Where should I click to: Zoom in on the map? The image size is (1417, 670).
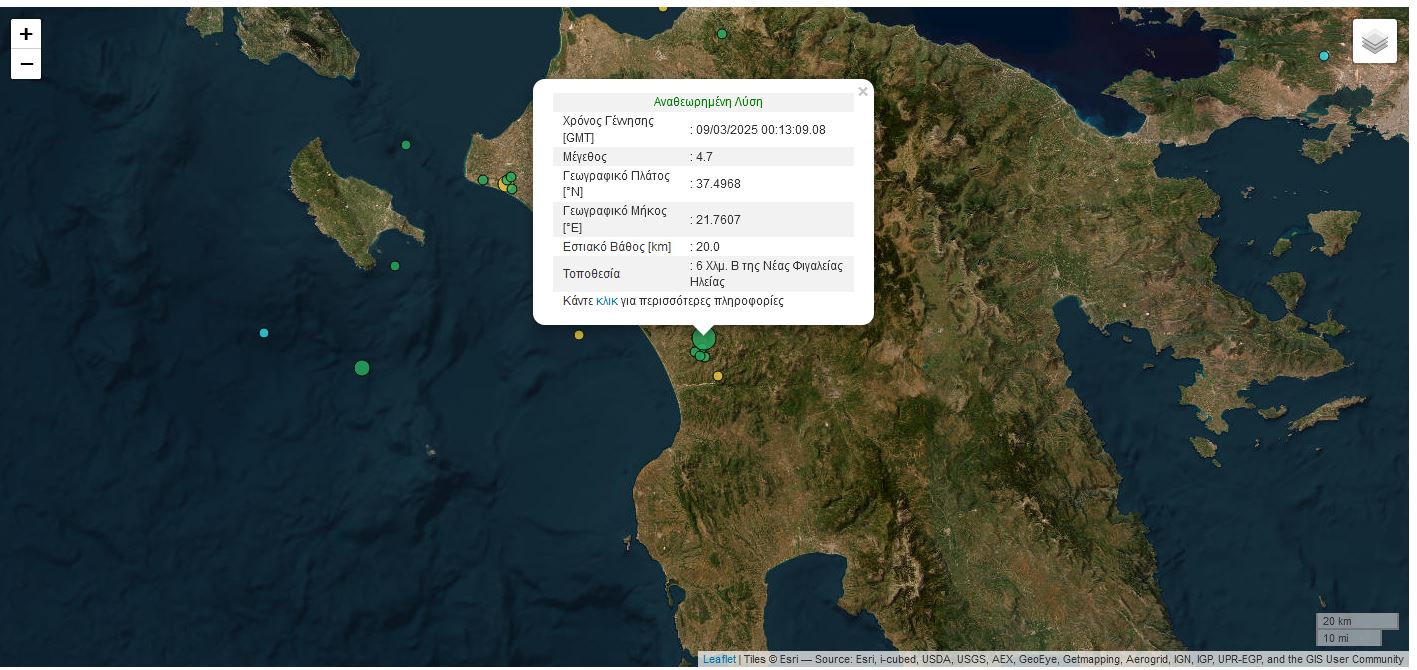pos(26,34)
